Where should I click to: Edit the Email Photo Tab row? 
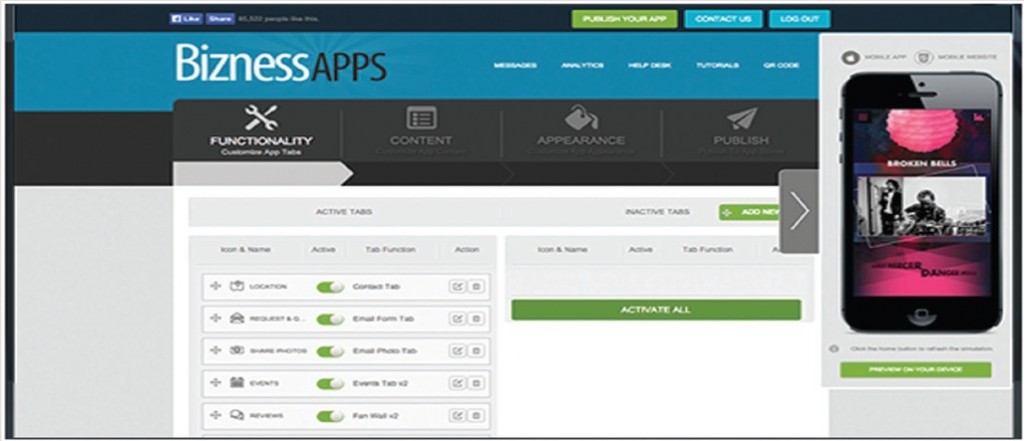point(458,351)
